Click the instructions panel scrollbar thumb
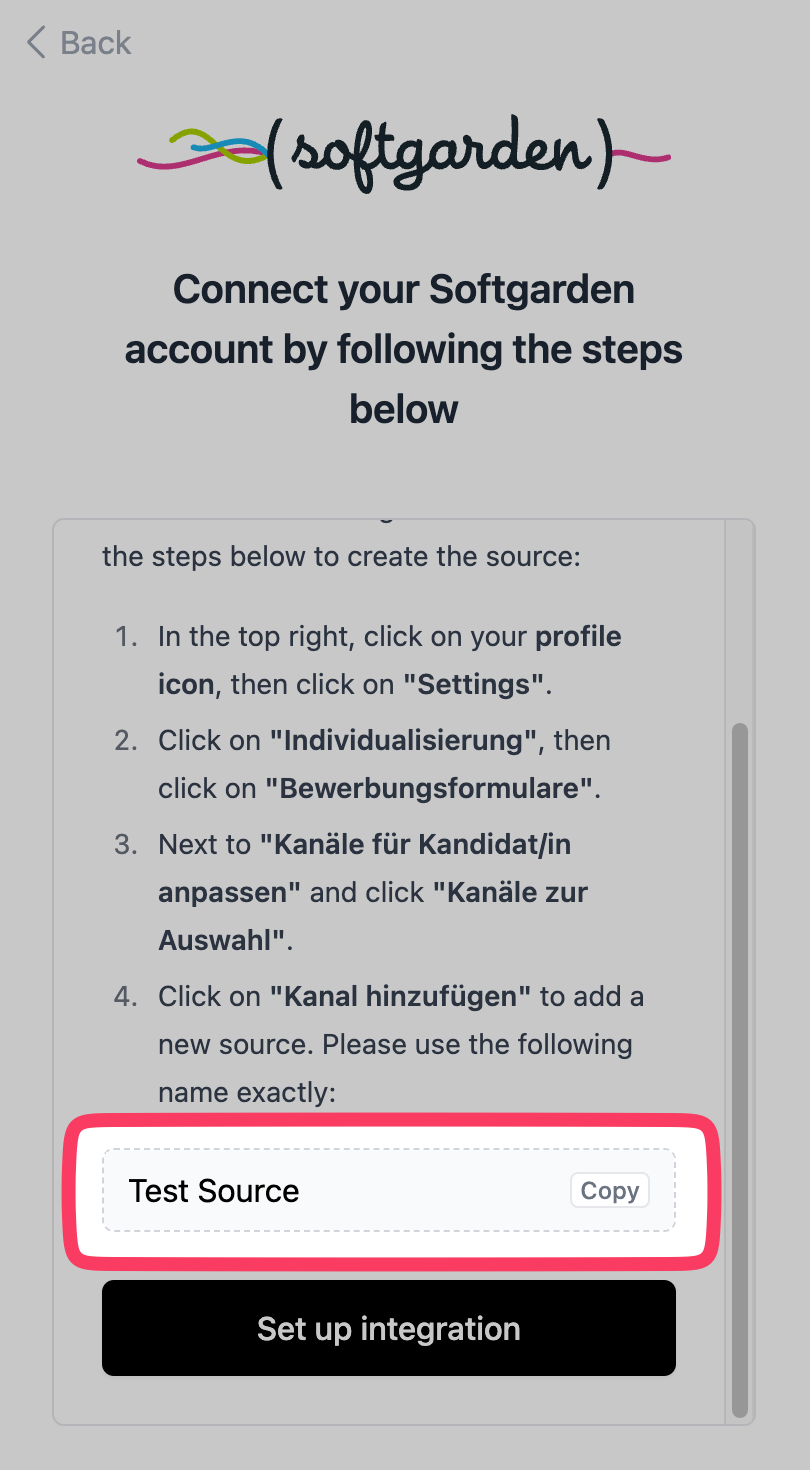Viewport: 810px width, 1470px height. [x=740, y=1070]
